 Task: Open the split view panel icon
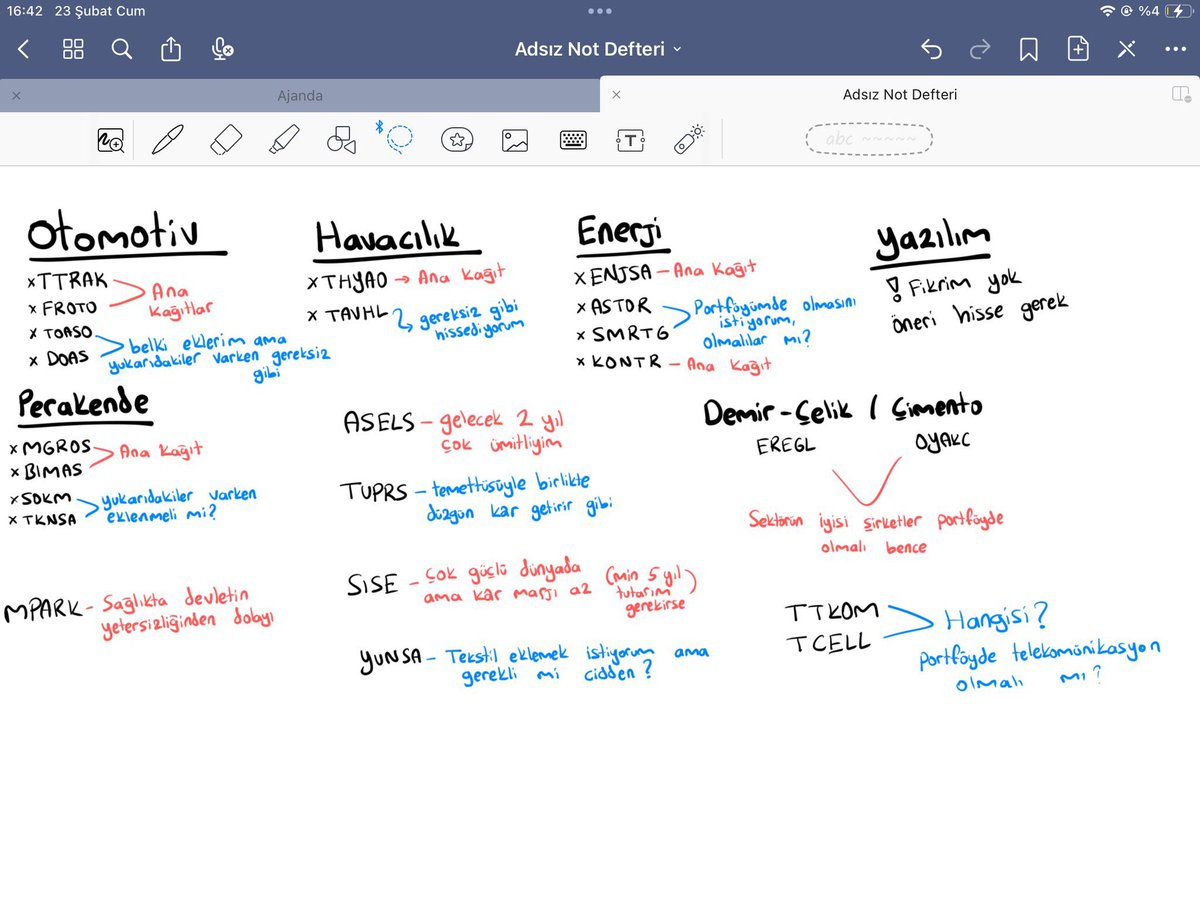pos(1181,94)
